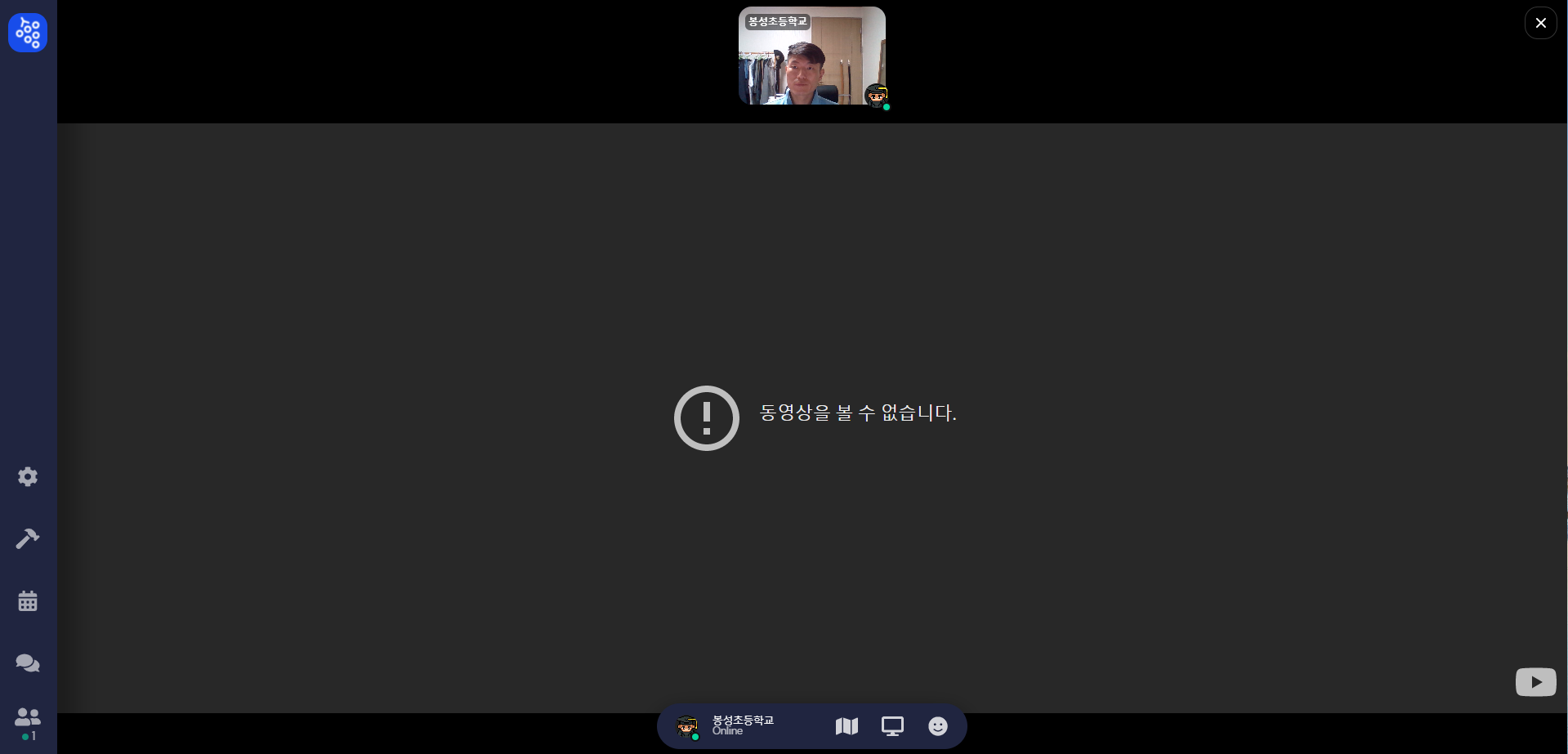Select the webcam video thumbnail
This screenshot has height=754, width=1568.
click(x=812, y=56)
